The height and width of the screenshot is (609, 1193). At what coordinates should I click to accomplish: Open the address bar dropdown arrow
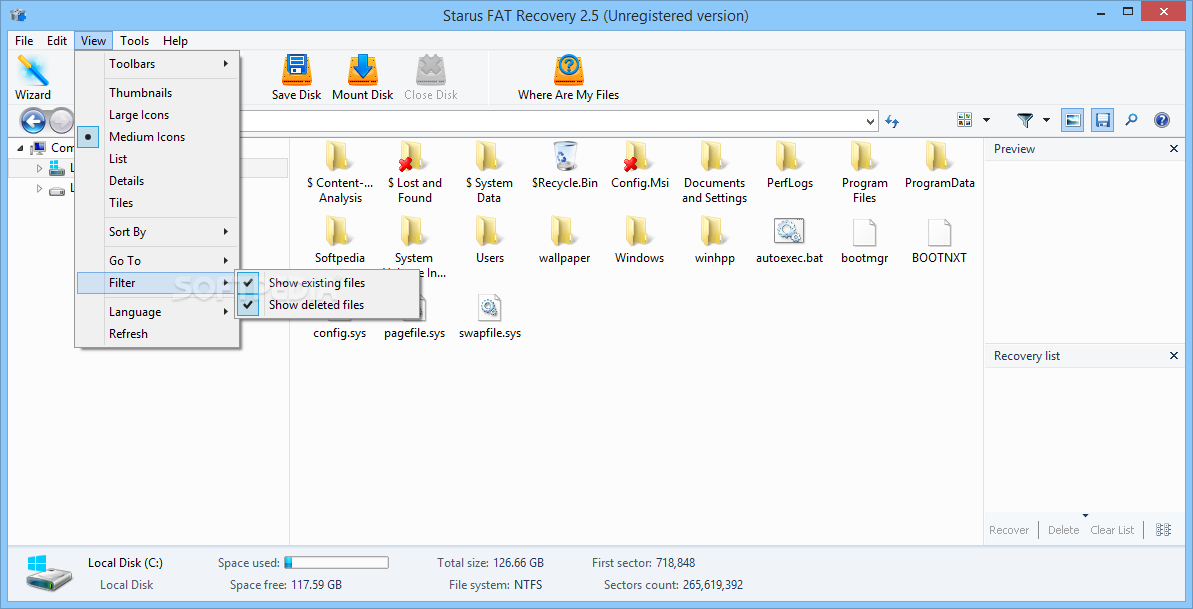click(x=871, y=121)
